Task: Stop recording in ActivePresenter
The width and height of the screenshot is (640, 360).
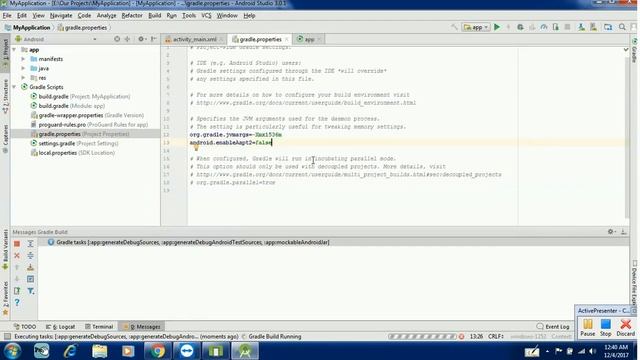Action: pyautogui.click(x=606, y=328)
